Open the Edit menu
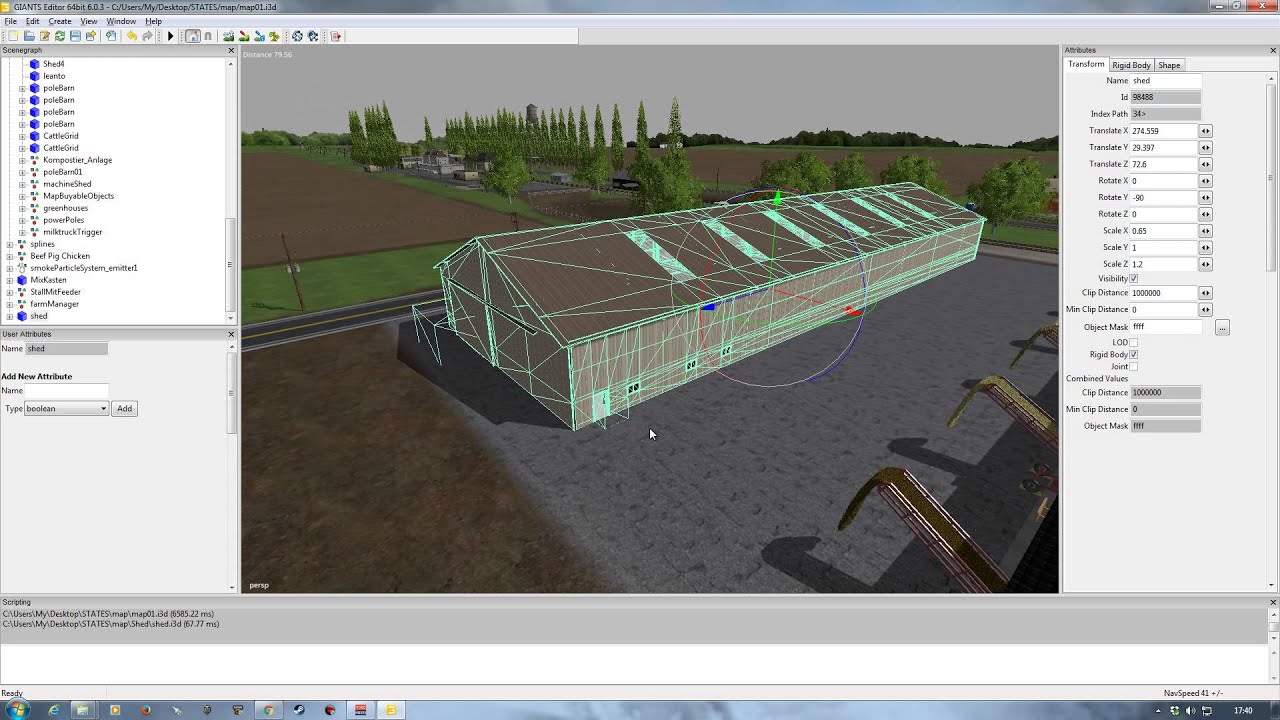The image size is (1280, 720). (33, 21)
